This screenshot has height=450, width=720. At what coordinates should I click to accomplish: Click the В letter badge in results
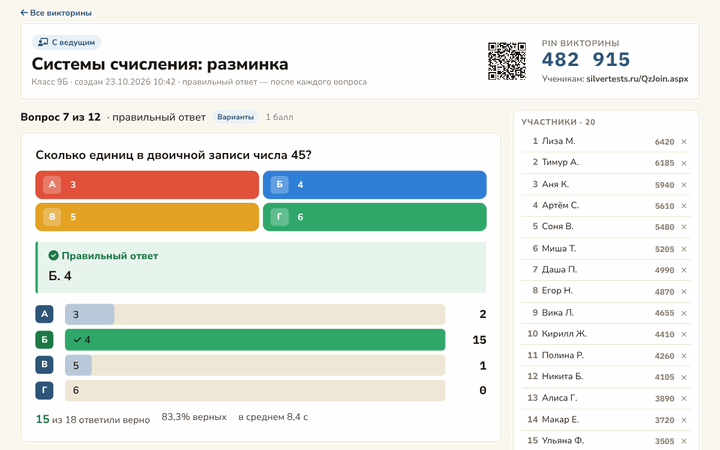click(x=45, y=365)
